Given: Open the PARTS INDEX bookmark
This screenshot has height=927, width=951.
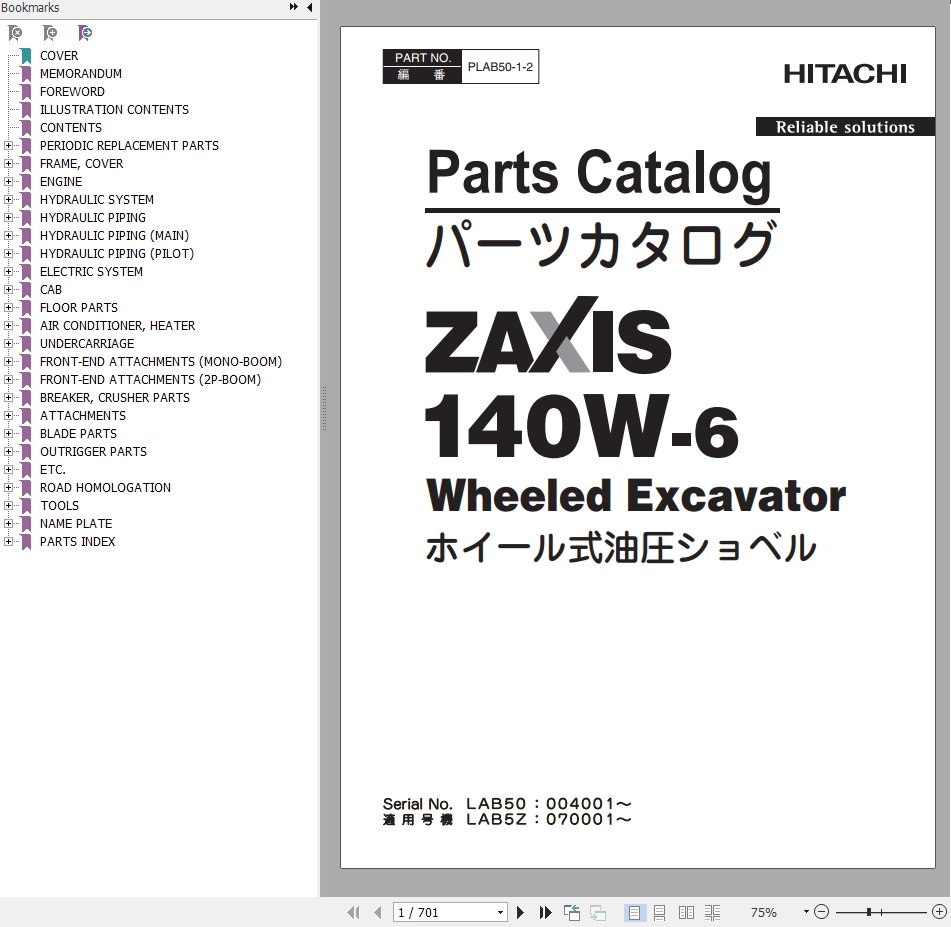Looking at the screenshot, I should point(78,542).
